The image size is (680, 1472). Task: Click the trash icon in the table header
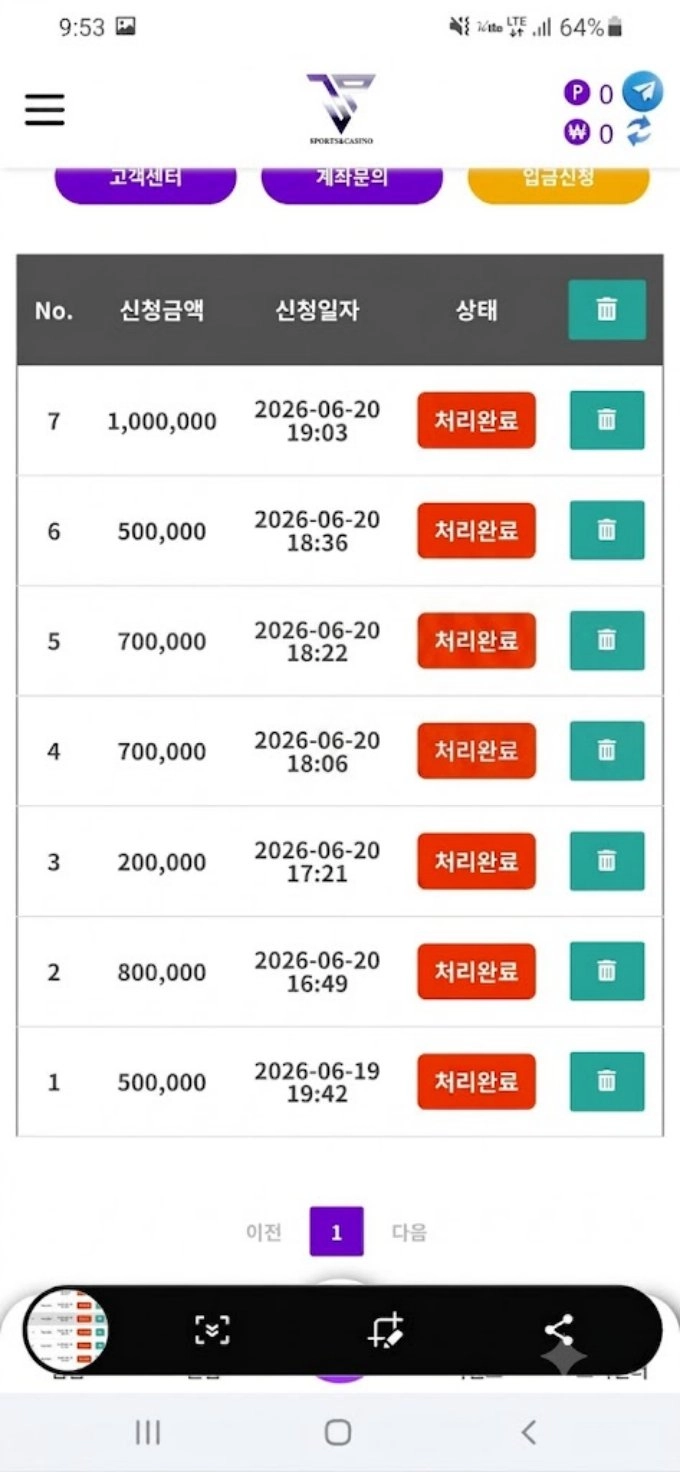pyautogui.click(x=607, y=310)
